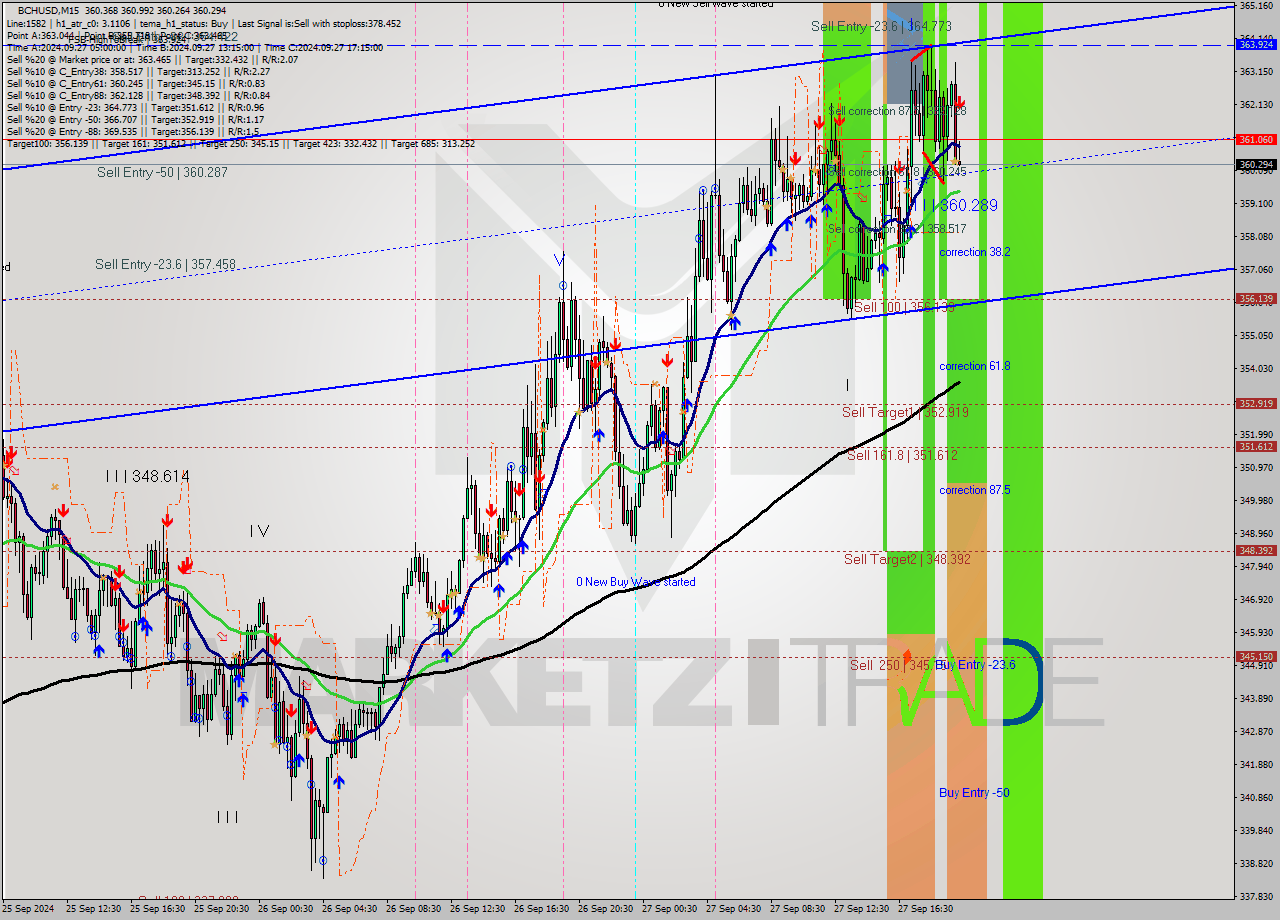Click the '27 Sep 04:30' time axis label
This screenshot has height=920, width=1280.
tap(733, 909)
